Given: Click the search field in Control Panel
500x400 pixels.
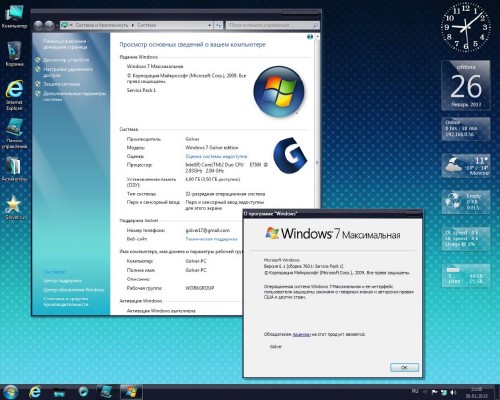Looking at the screenshot, I should pos(273,25).
